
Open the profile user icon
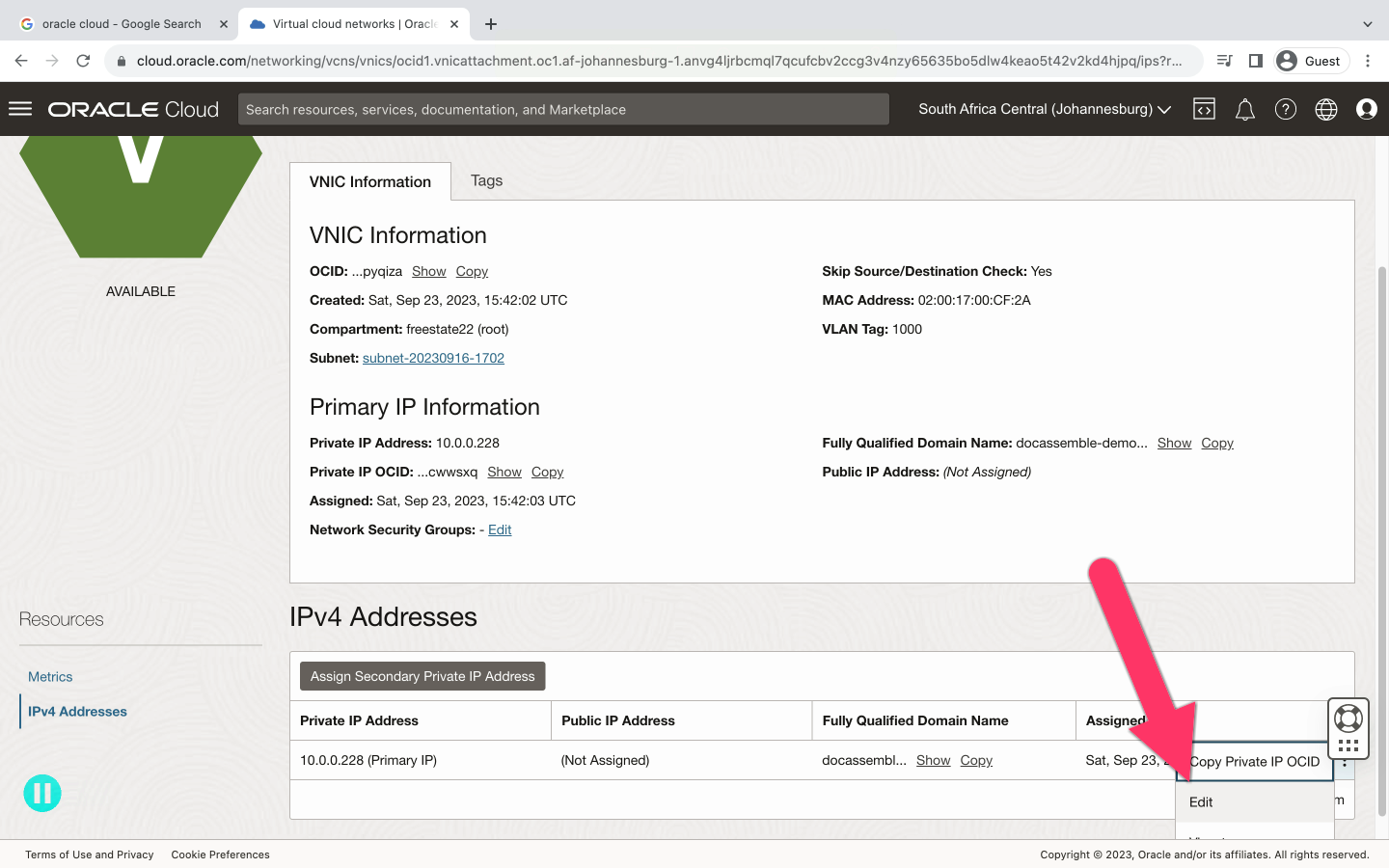[1367, 109]
